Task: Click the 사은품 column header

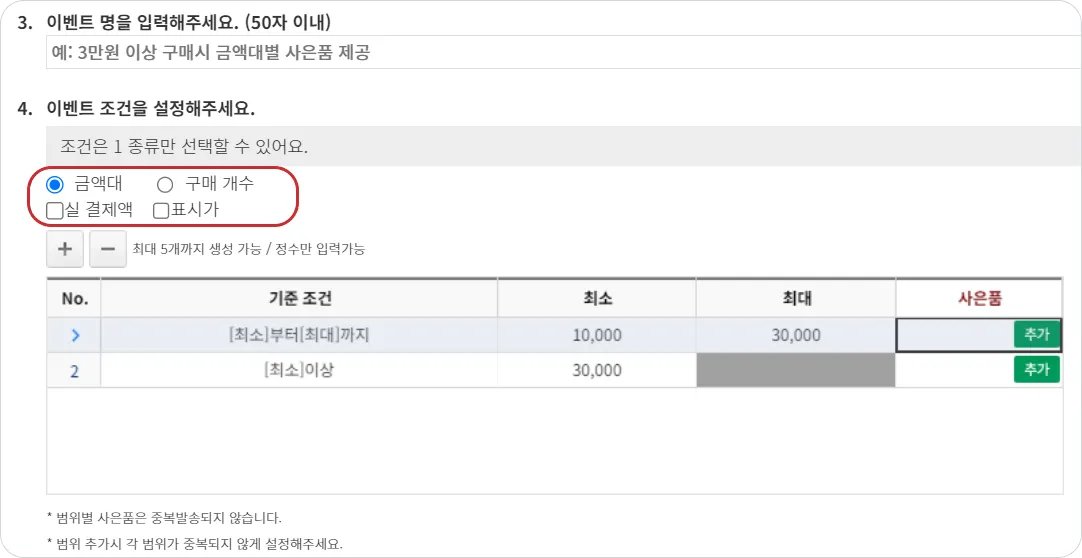Action: [978, 297]
